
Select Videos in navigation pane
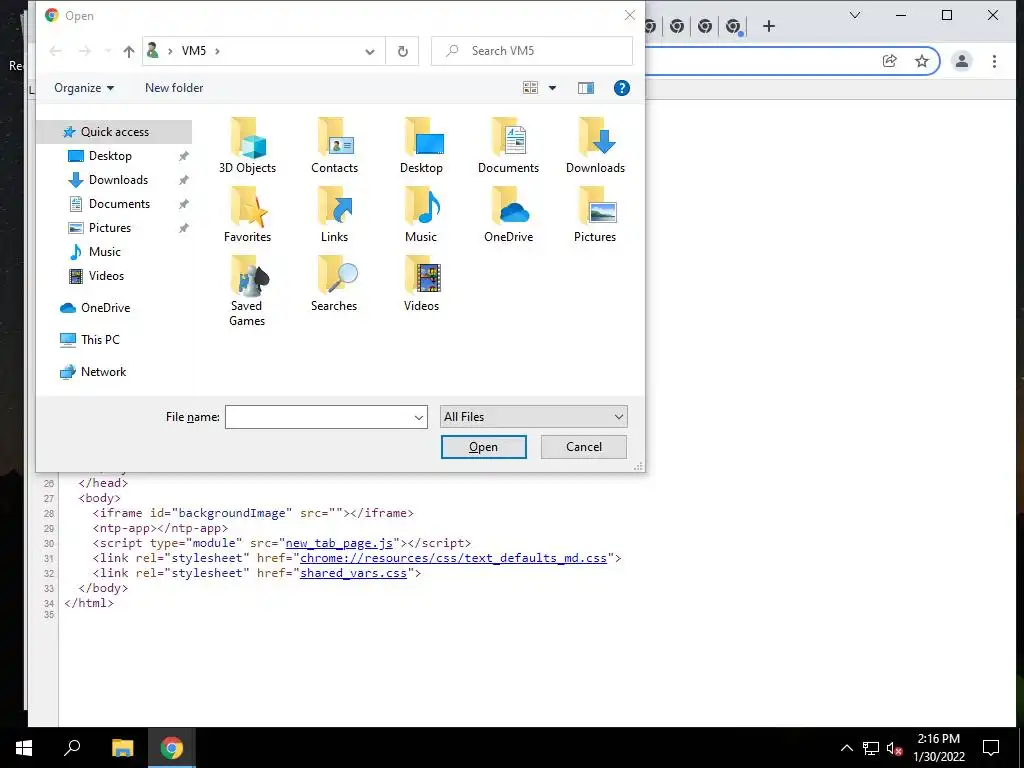106,276
